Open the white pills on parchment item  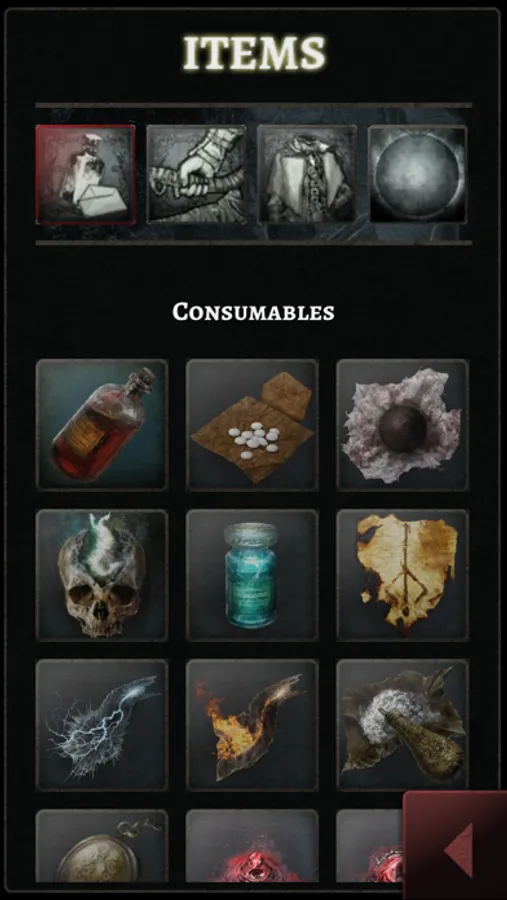tap(252, 425)
